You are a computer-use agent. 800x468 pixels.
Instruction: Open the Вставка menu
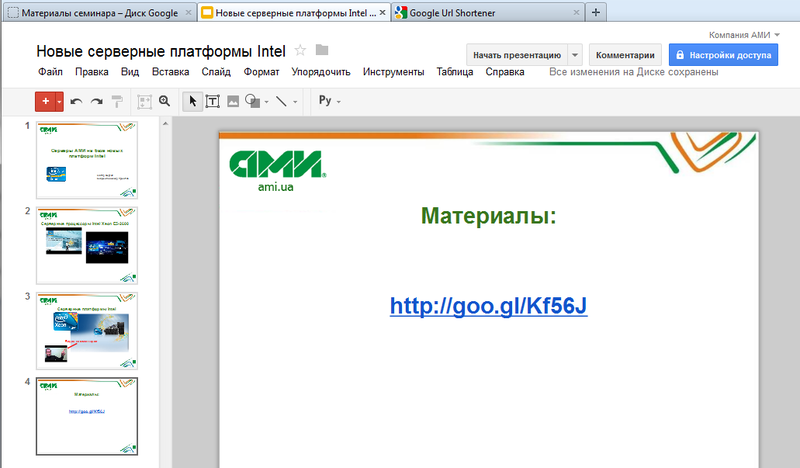[x=170, y=72]
